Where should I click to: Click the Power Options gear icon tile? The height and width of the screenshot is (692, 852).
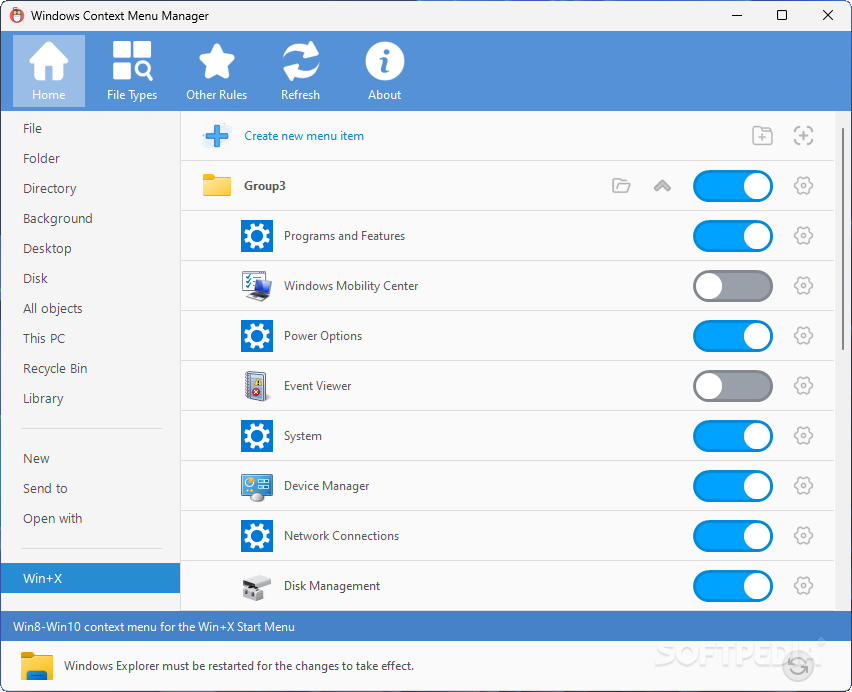click(x=257, y=336)
